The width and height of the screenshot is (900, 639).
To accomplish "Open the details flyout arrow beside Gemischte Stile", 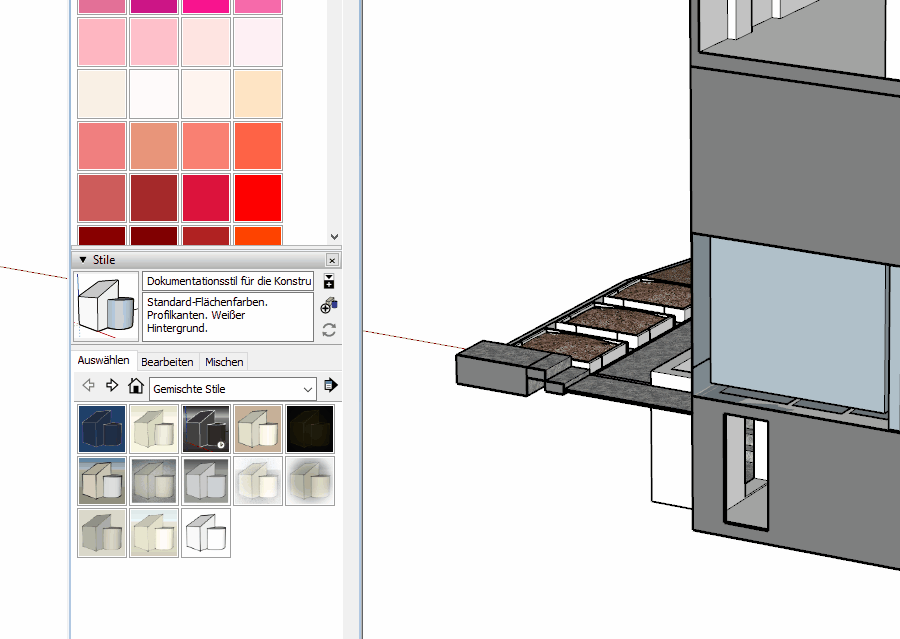I will tap(331, 386).
